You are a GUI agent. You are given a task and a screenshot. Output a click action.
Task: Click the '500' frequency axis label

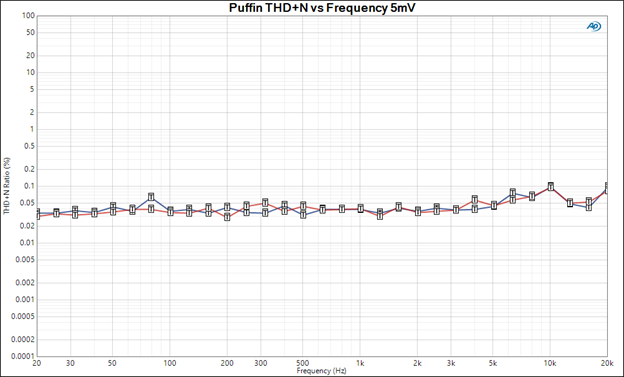(x=303, y=363)
